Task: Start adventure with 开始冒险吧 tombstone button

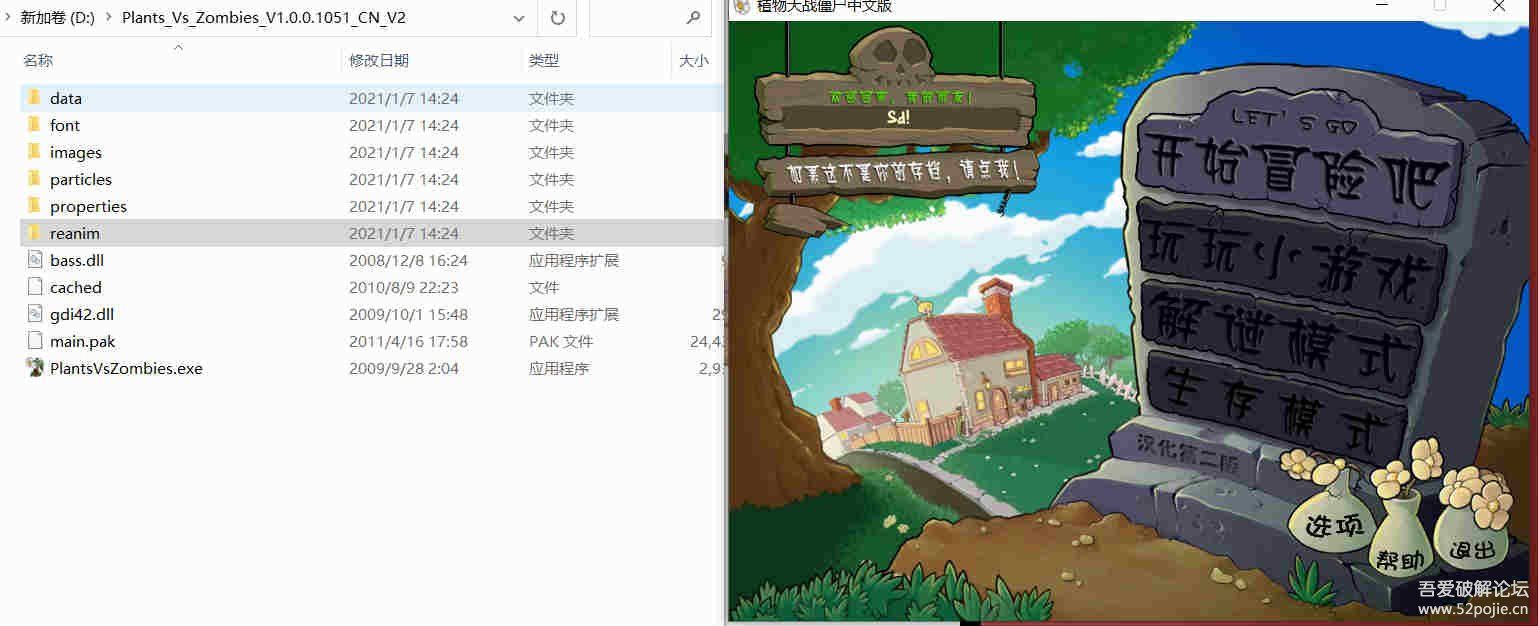Action: pos(1296,173)
